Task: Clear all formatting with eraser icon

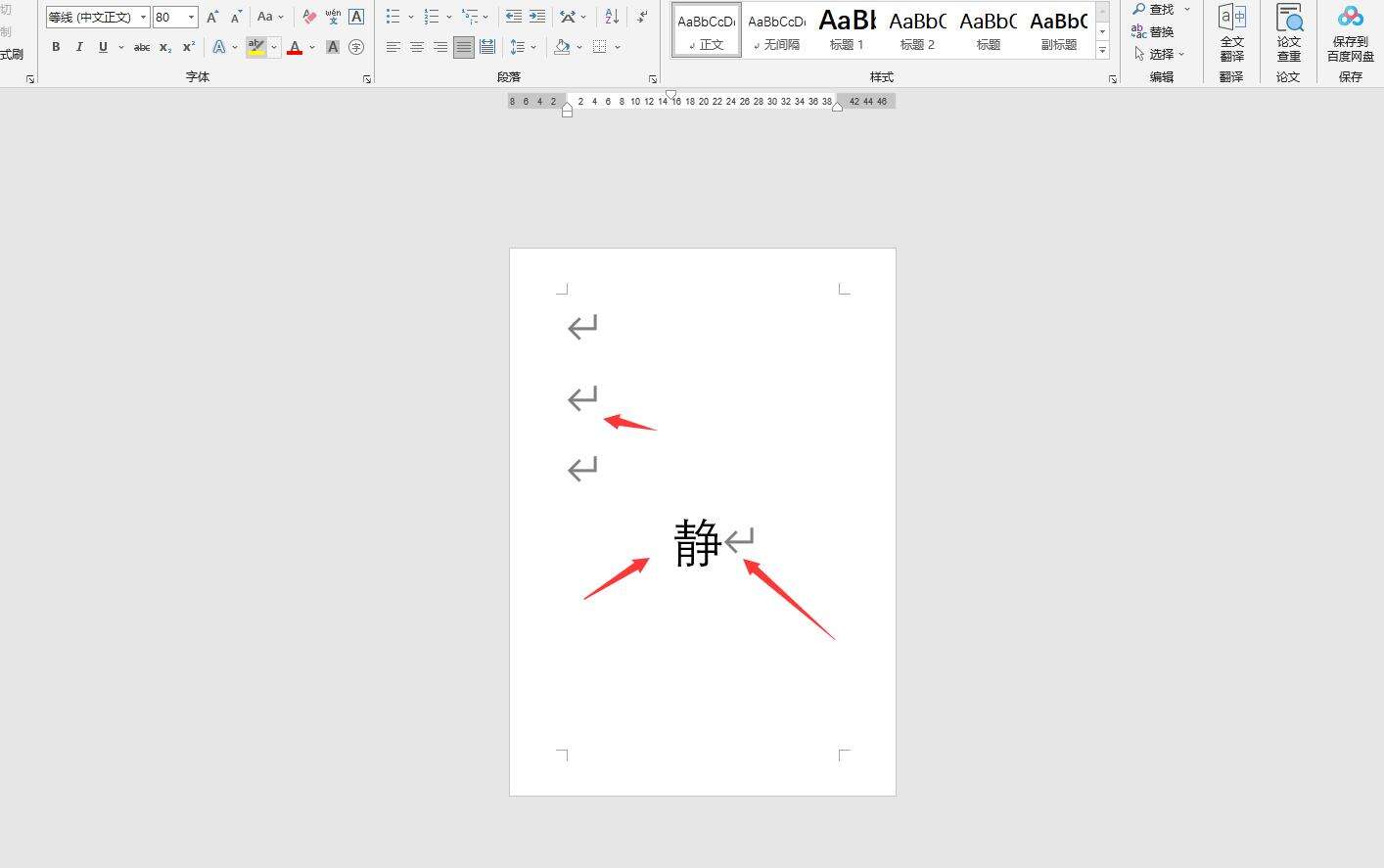Action: [309, 17]
